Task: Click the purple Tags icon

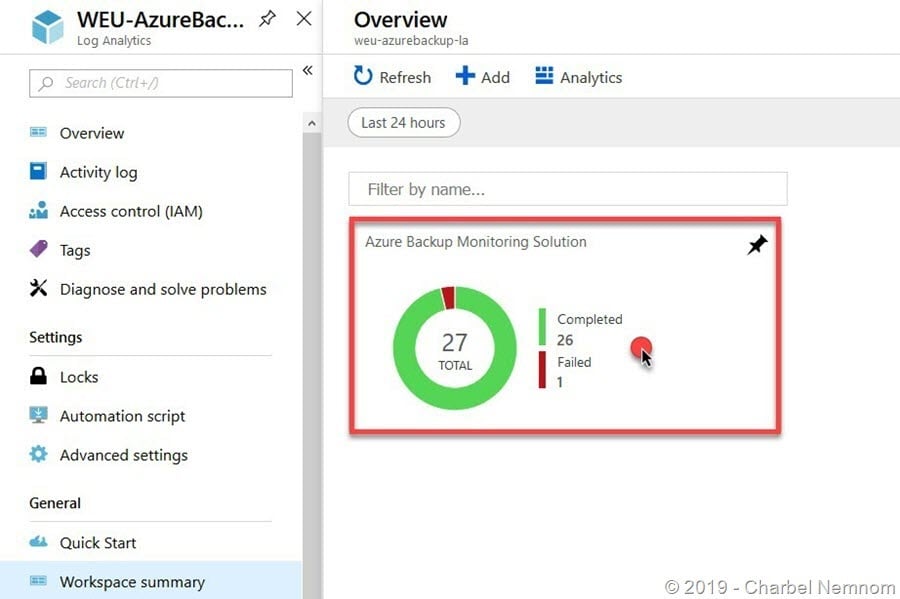Action: coord(38,249)
